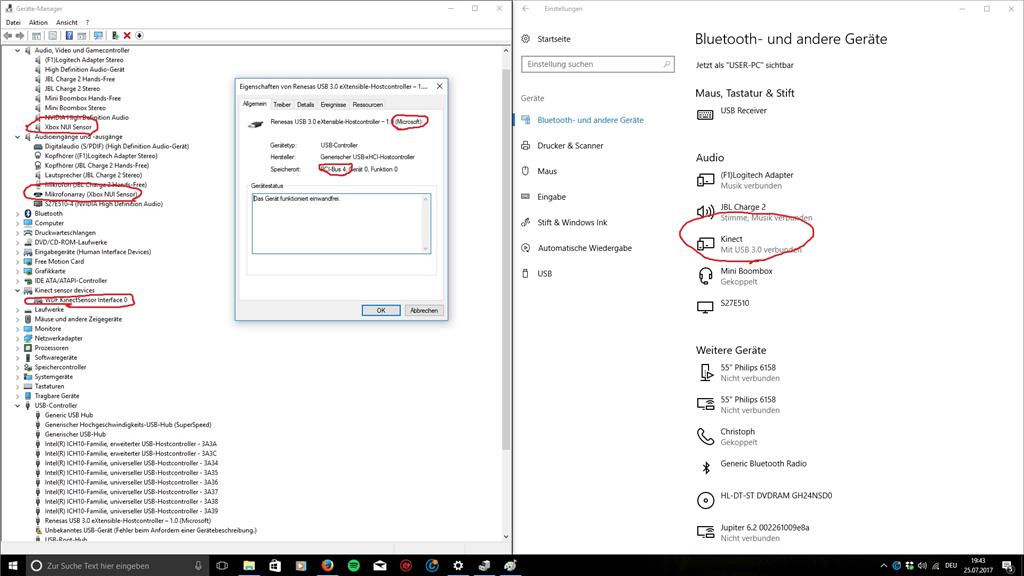Open Firefox from the taskbar
Screen dimensions: 1024x576
click(327, 566)
